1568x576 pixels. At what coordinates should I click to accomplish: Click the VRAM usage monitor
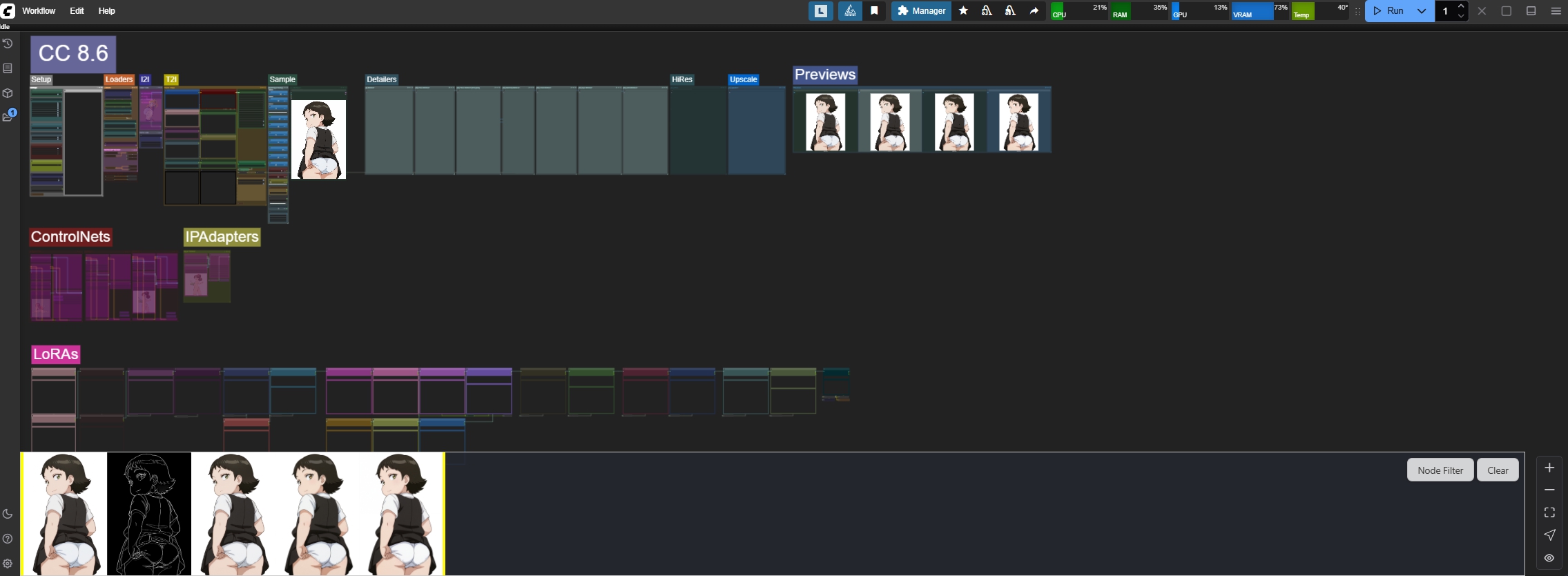1260,11
